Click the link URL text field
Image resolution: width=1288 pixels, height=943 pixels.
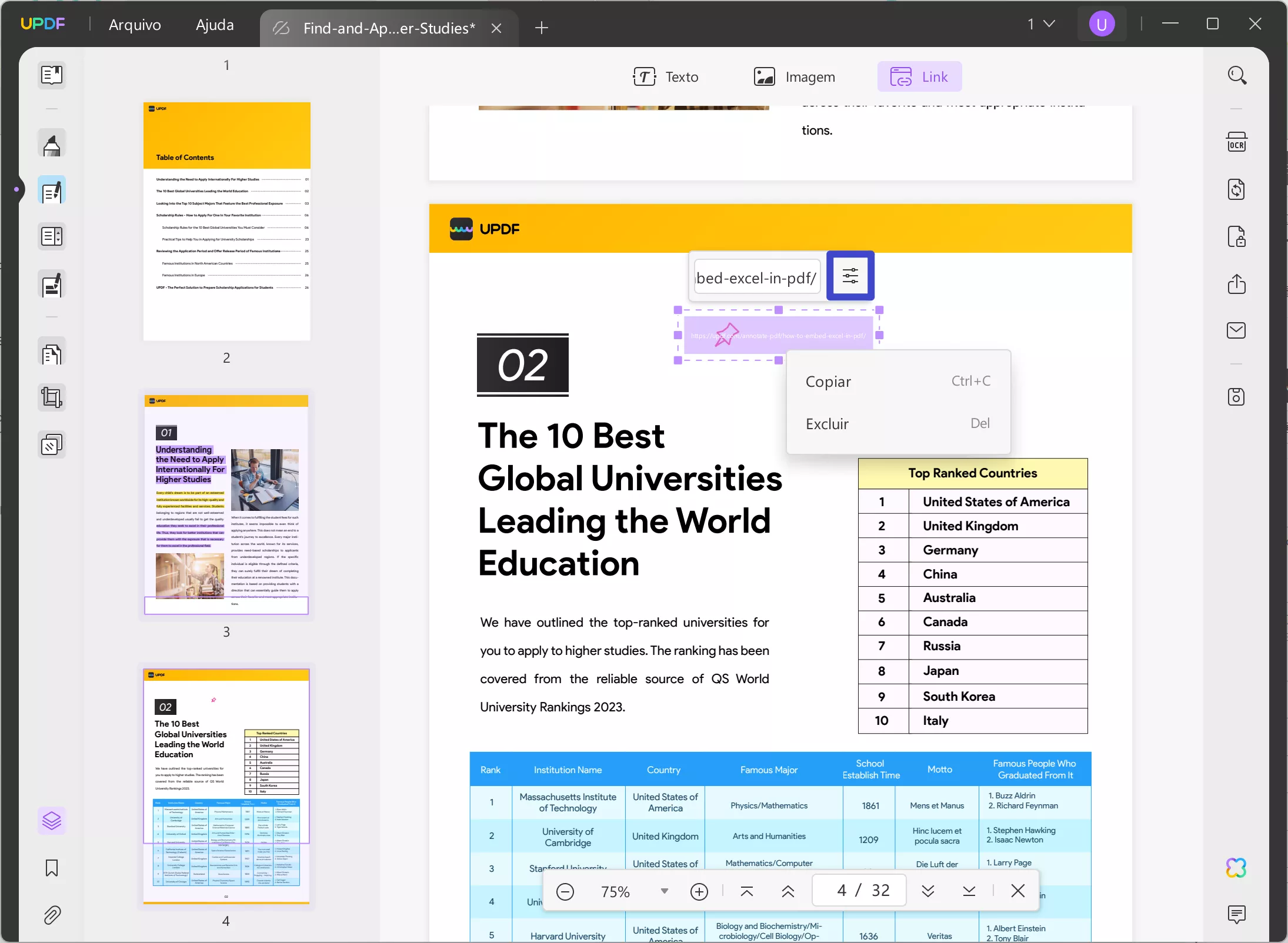756,277
